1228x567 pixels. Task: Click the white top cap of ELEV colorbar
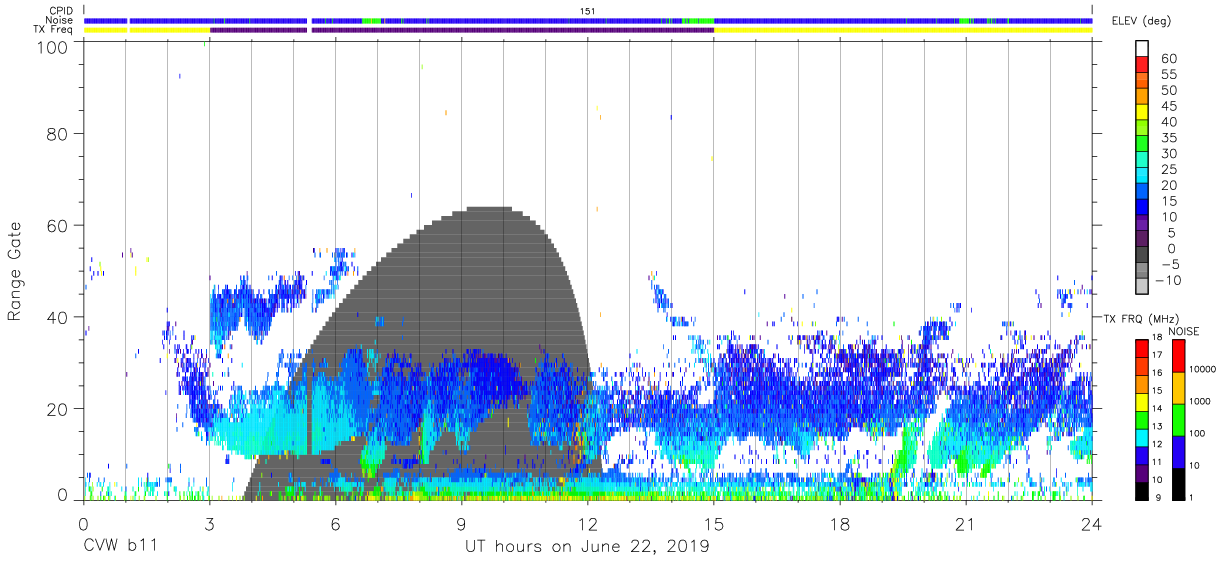(1142, 49)
